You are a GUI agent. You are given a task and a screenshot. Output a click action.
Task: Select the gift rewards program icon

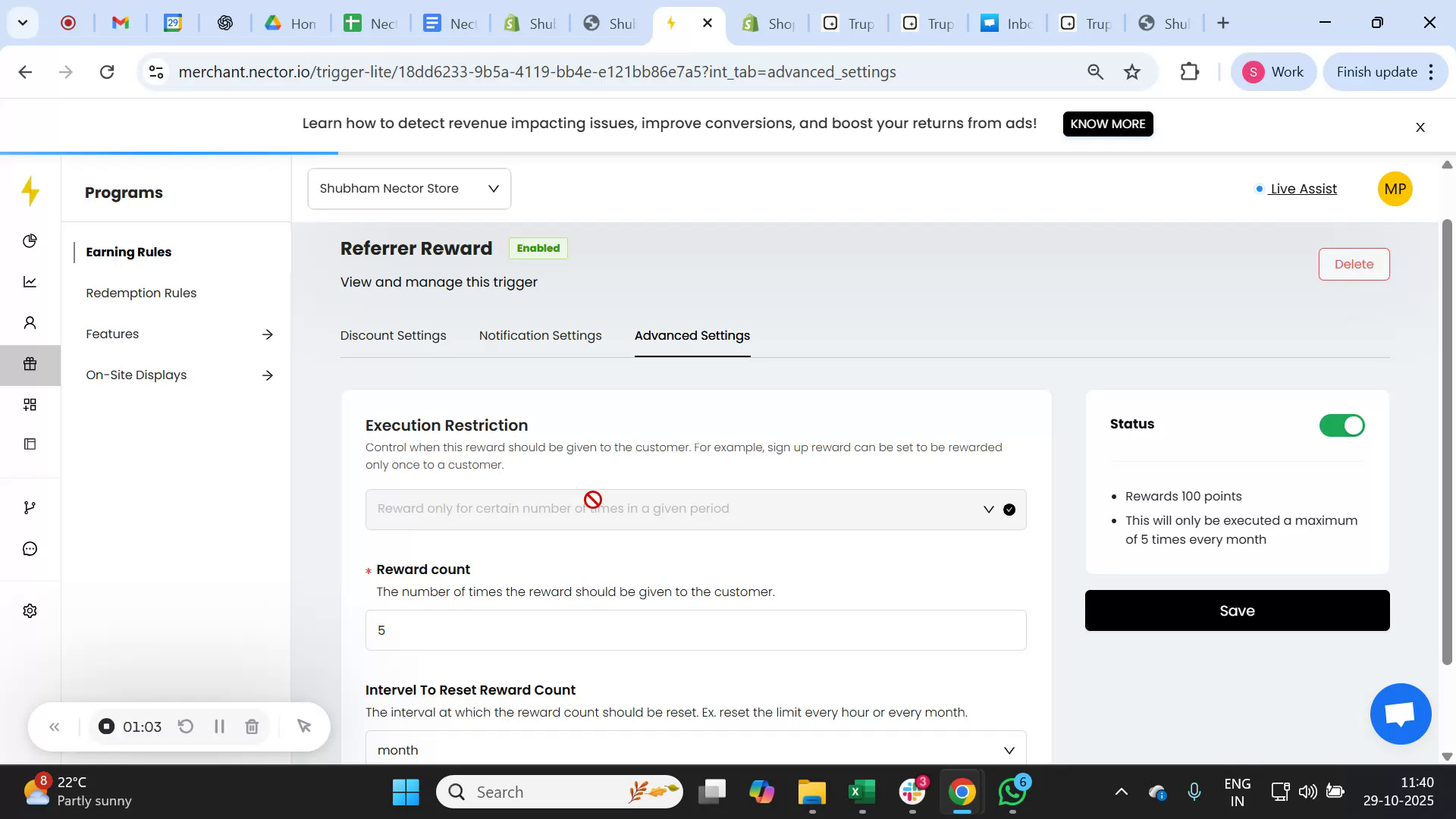[30, 364]
